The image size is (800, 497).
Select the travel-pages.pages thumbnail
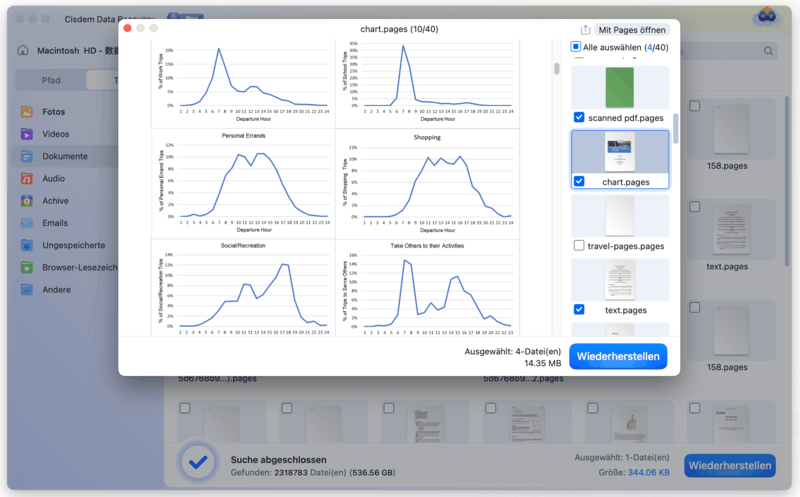tap(619, 216)
